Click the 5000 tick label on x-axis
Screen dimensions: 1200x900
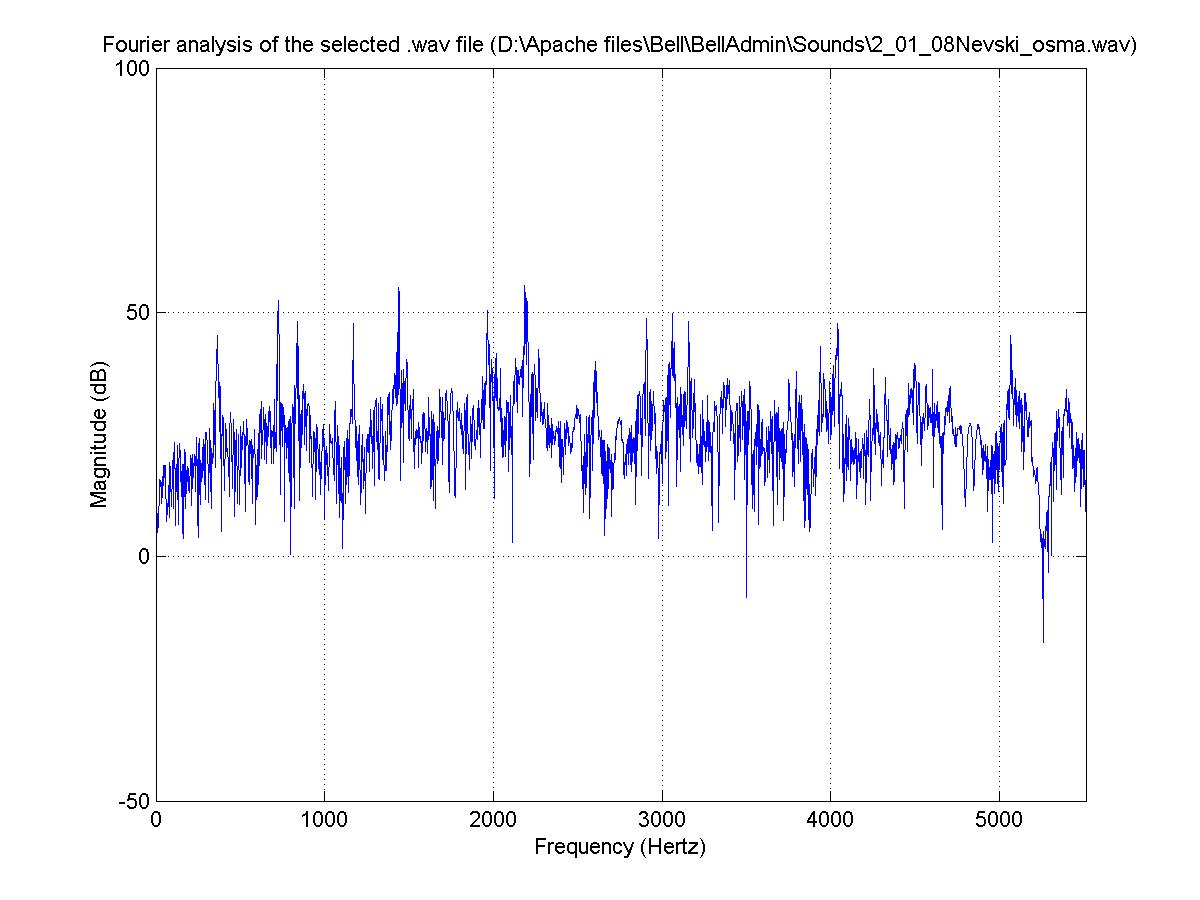pyautogui.click(x=998, y=818)
